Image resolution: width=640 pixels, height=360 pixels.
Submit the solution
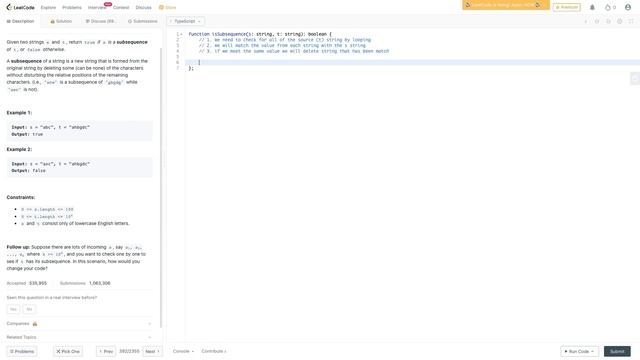pyautogui.click(x=617, y=351)
